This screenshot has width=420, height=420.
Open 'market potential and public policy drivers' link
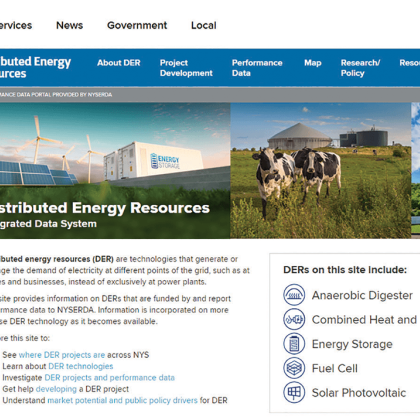[x=123, y=400]
